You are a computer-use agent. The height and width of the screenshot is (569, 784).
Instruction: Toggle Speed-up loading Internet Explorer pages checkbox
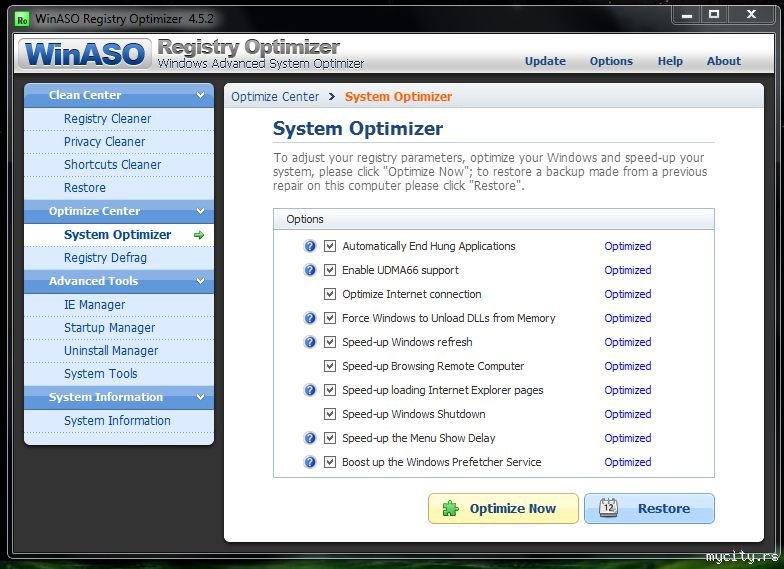click(x=330, y=390)
